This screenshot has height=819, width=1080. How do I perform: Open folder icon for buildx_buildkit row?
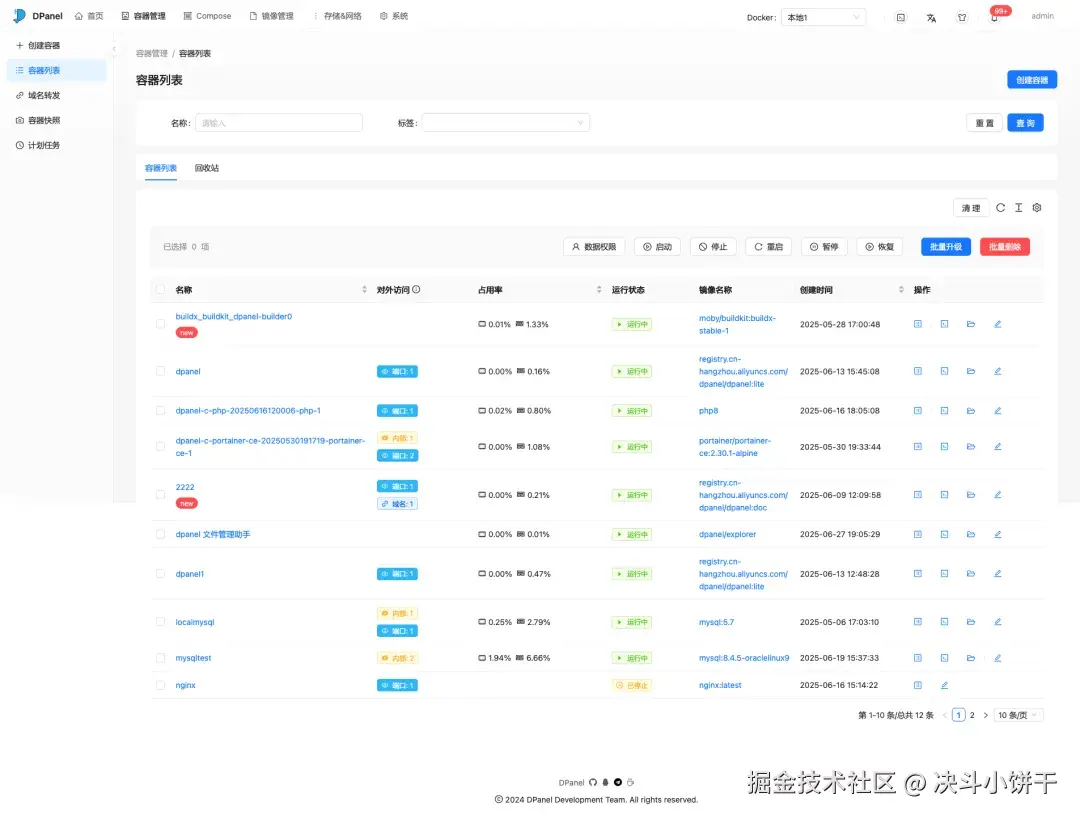[x=970, y=324]
